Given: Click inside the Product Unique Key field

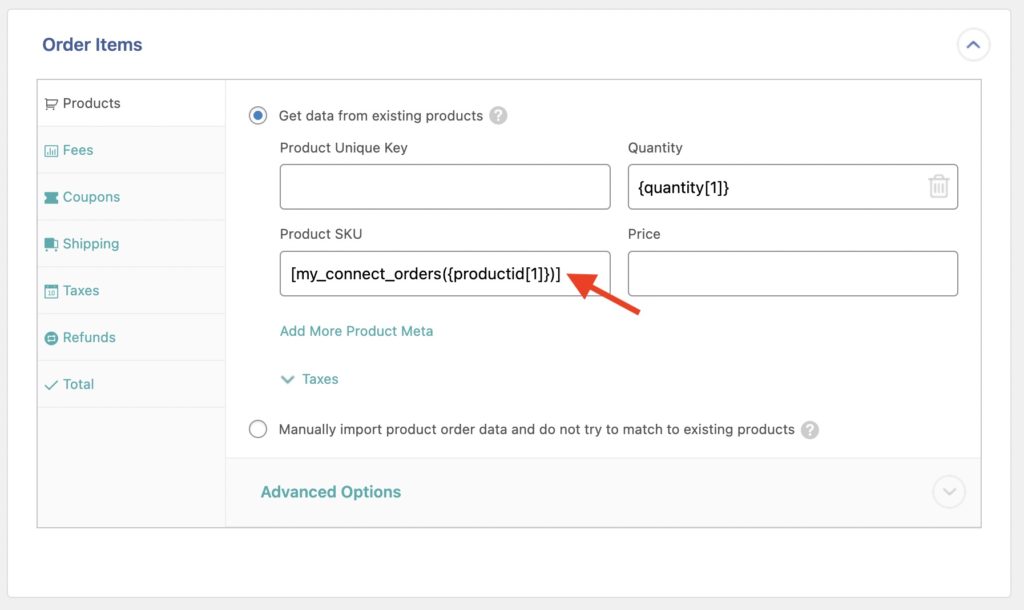Looking at the screenshot, I should pyautogui.click(x=444, y=186).
